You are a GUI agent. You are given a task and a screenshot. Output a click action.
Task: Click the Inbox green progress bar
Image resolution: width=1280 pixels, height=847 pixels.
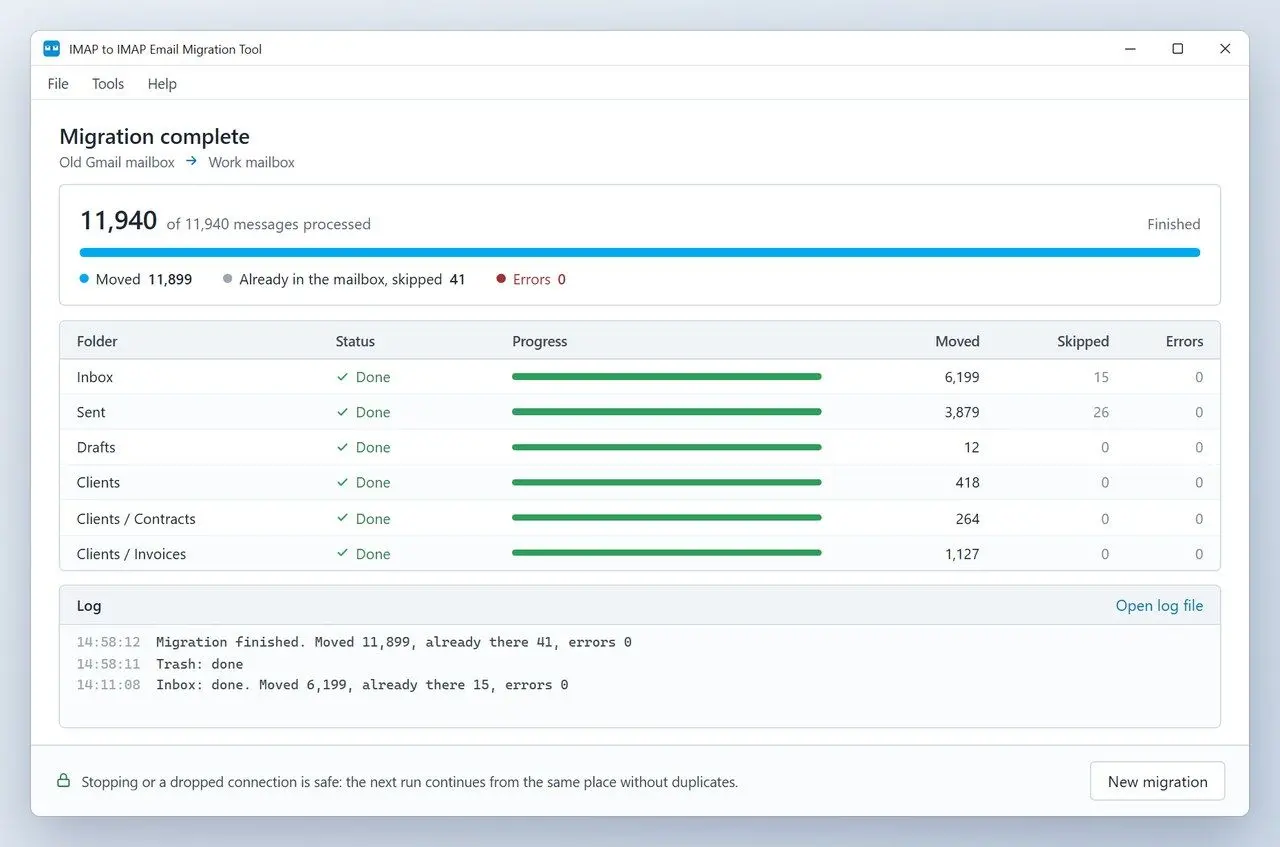pyautogui.click(x=667, y=377)
